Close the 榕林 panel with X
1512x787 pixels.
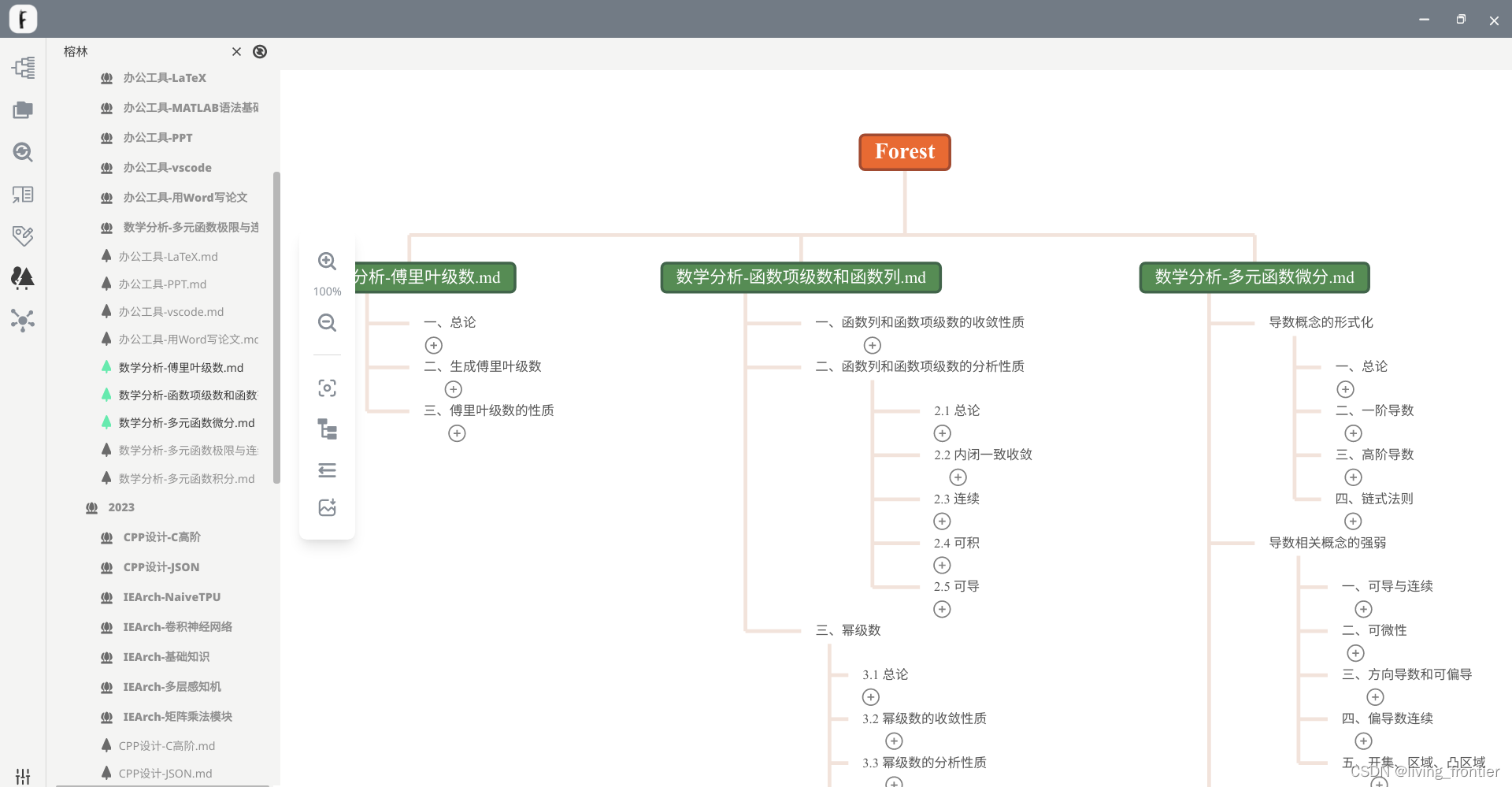click(x=236, y=52)
